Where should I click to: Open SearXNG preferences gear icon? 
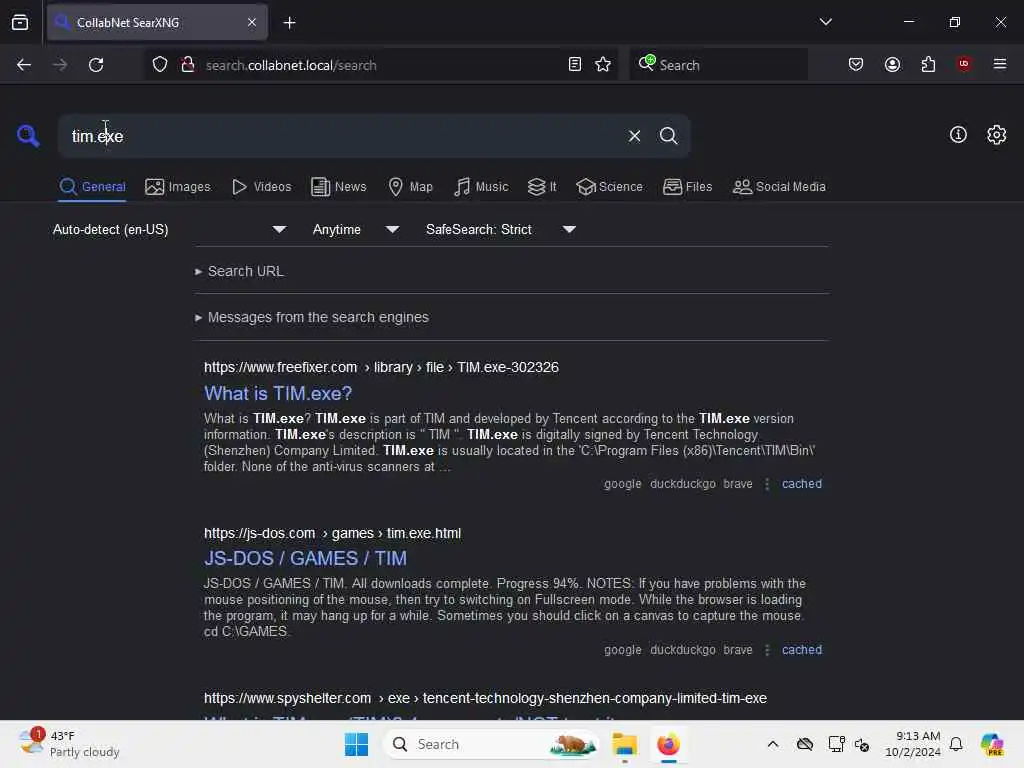click(996, 135)
